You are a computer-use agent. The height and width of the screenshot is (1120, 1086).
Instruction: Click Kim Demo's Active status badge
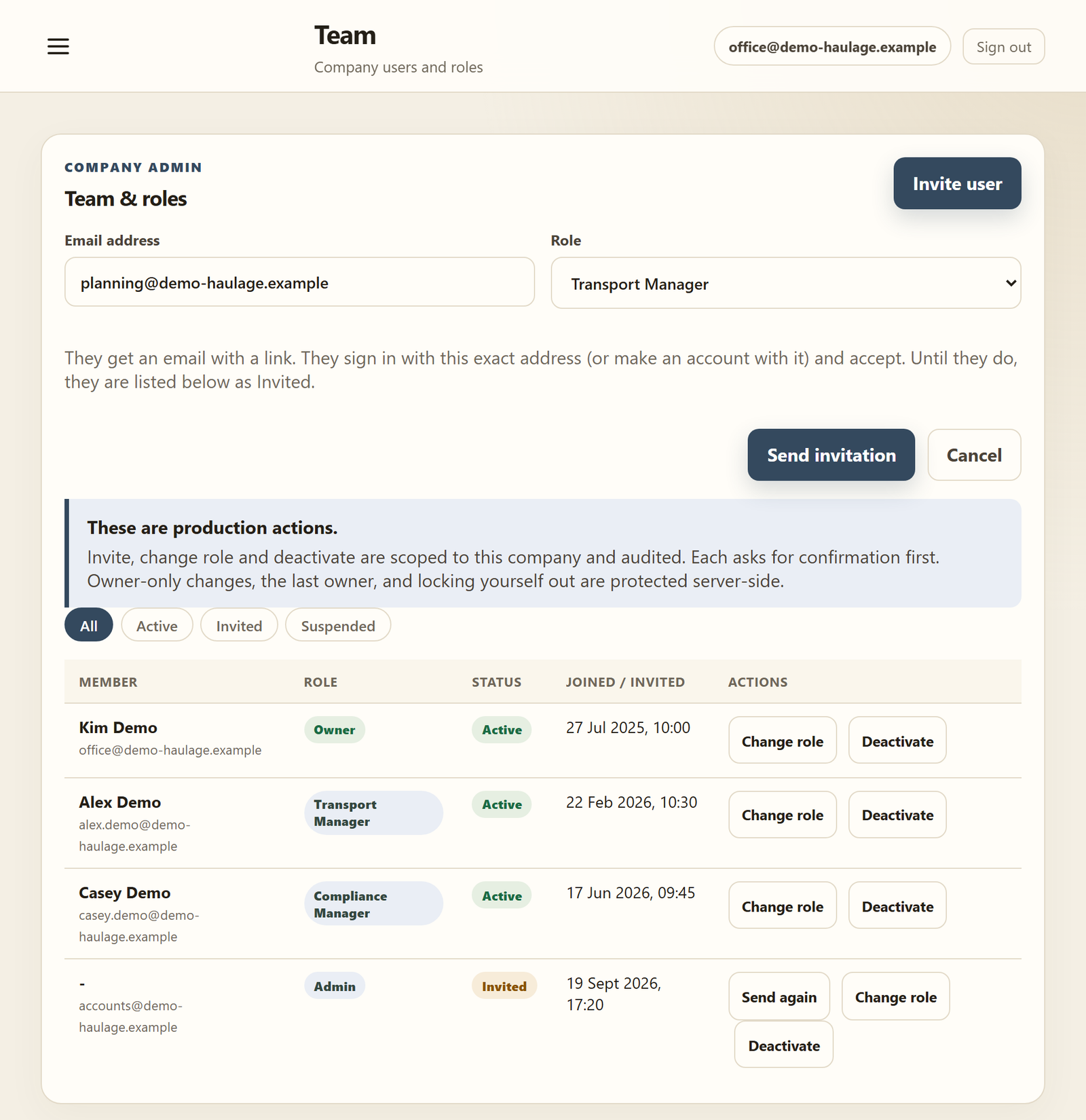[x=502, y=730]
